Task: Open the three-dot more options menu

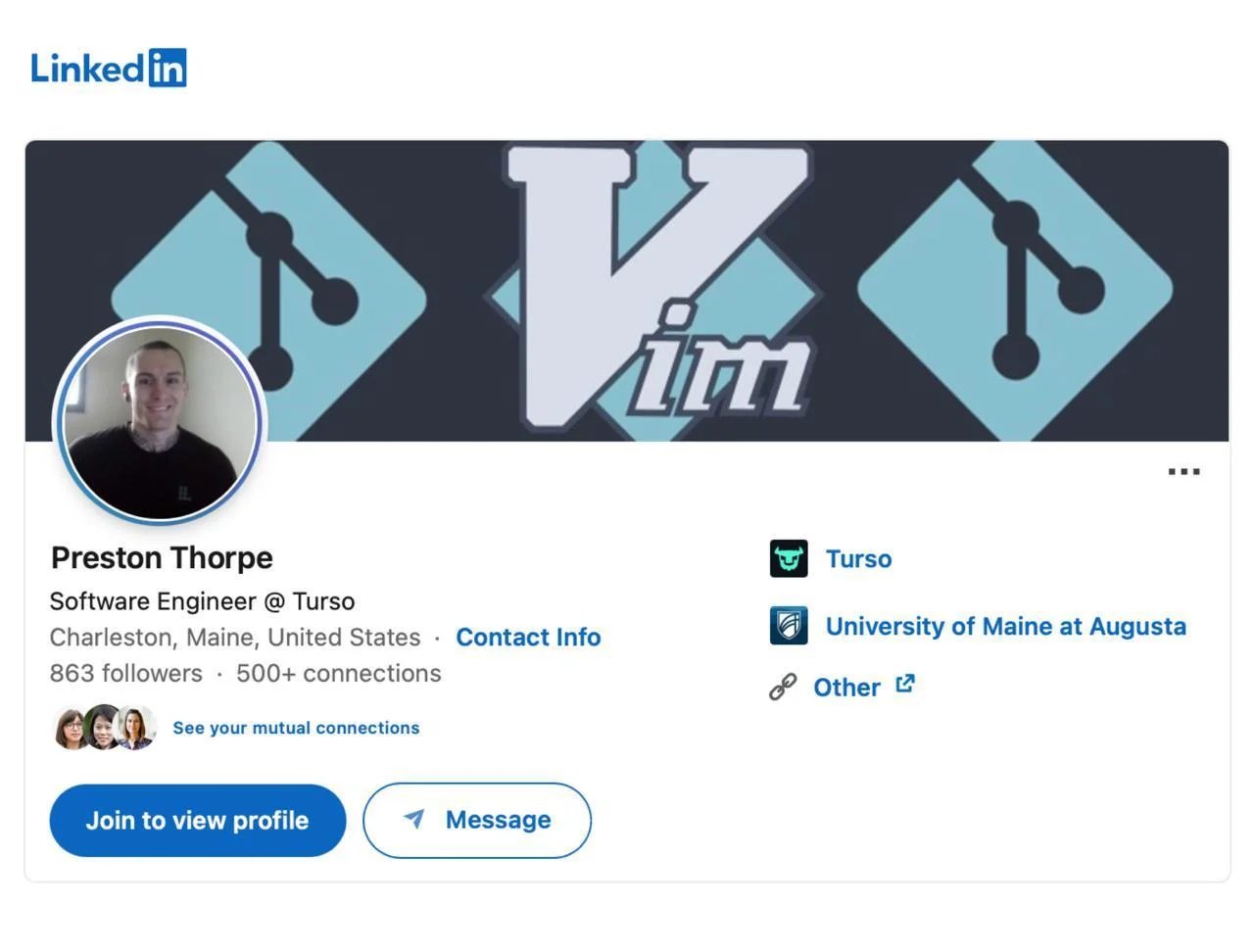Action: pyautogui.click(x=1183, y=472)
